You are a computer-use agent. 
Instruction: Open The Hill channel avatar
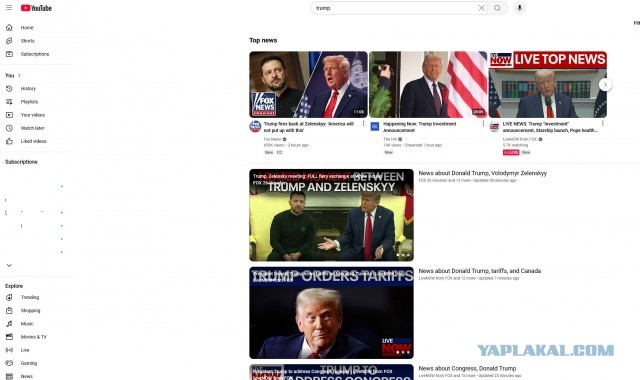tap(375, 127)
